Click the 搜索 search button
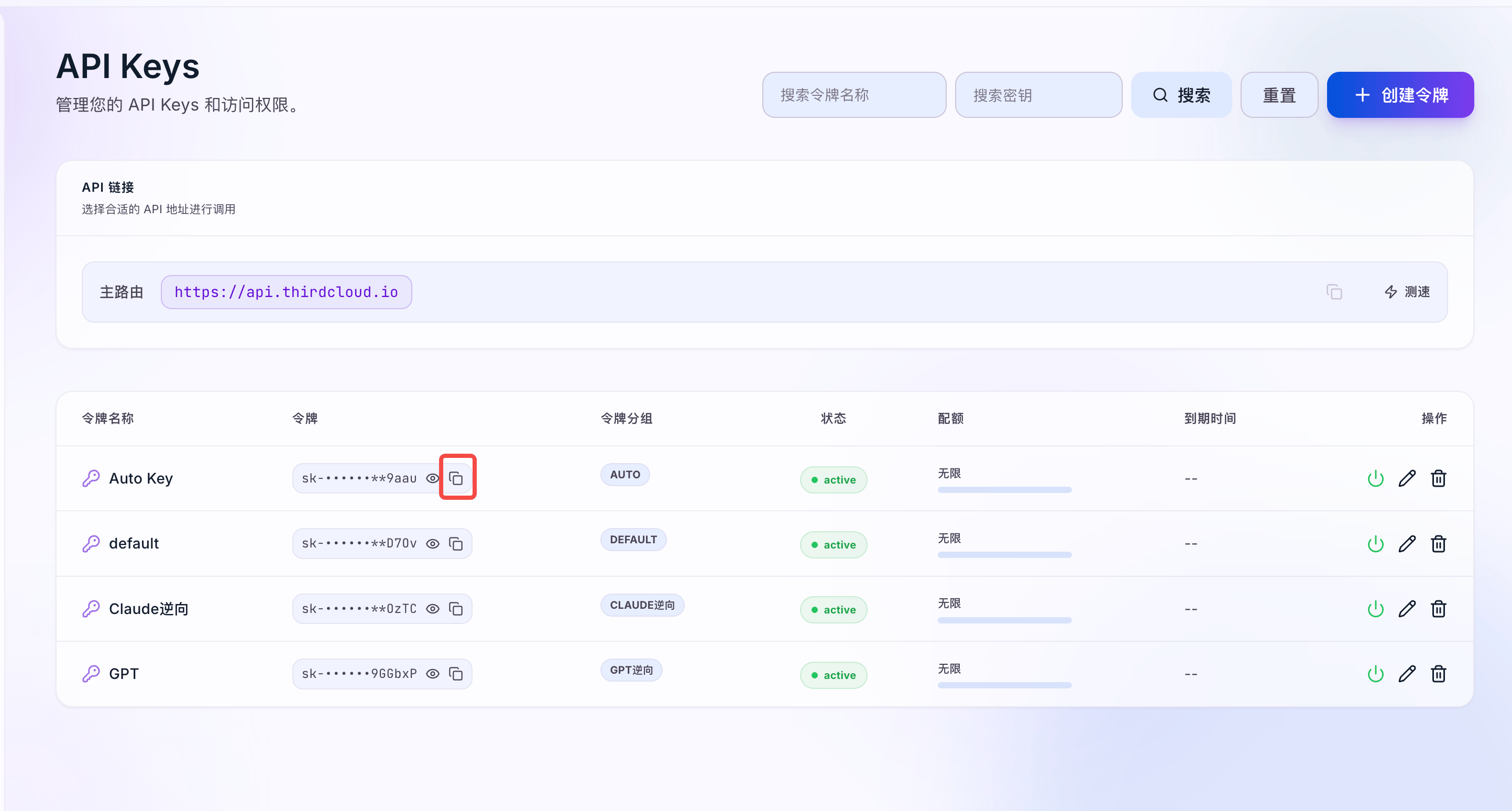The width and height of the screenshot is (1512, 811). (x=1181, y=95)
